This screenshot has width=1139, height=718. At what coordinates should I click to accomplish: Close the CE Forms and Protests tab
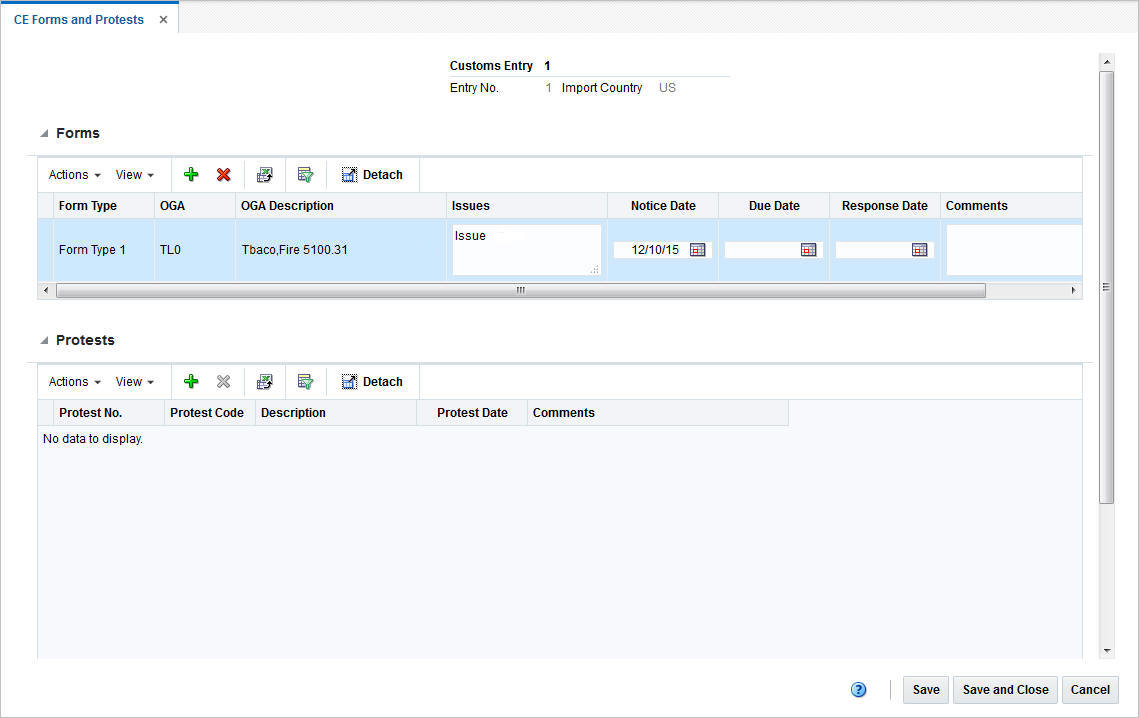coord(163,20)
